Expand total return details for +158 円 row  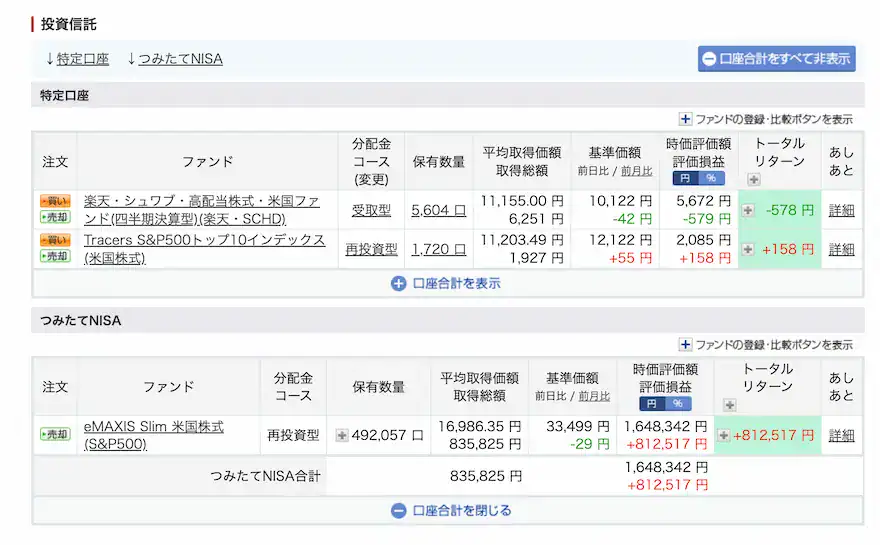(x=748, y=249)
